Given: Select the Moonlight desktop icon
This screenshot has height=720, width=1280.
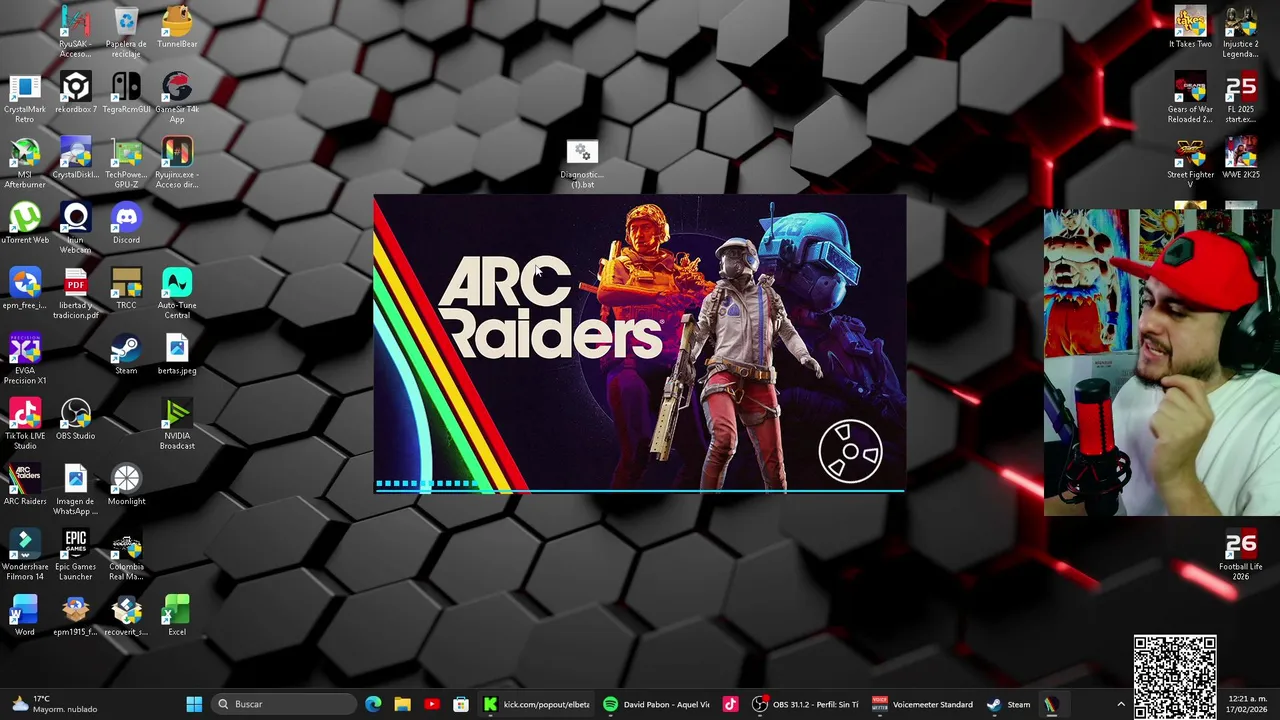Looking at the screenshot, I should (126, 485).
